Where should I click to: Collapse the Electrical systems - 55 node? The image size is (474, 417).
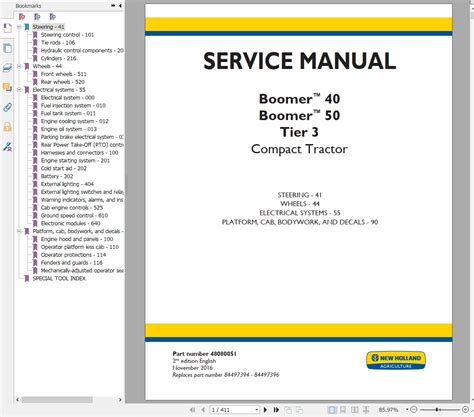click(x=19, y=90)
